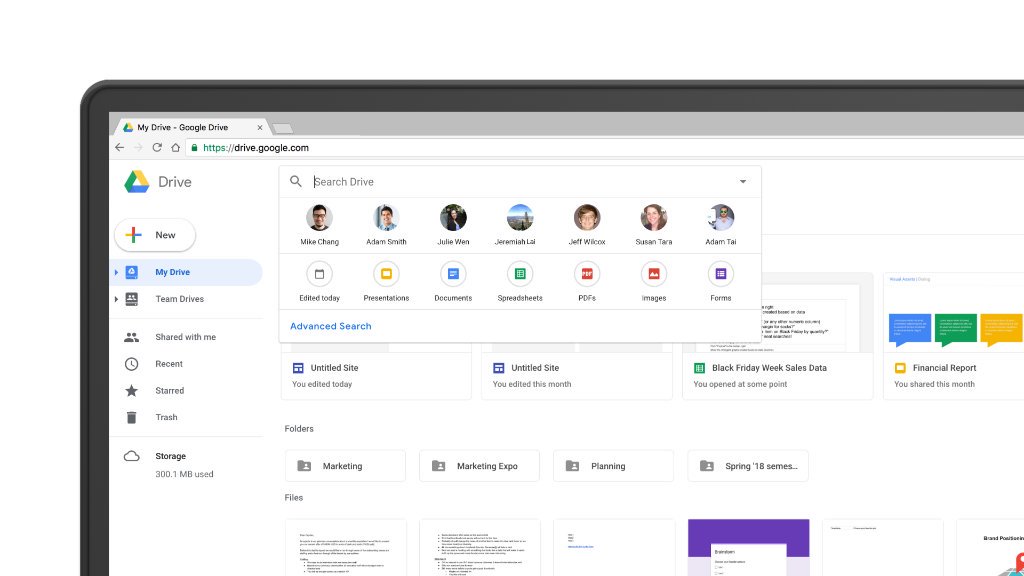Select My Drive in sidebar
Viewport: 1024px width, 576px height.
(x=186, y=272)
